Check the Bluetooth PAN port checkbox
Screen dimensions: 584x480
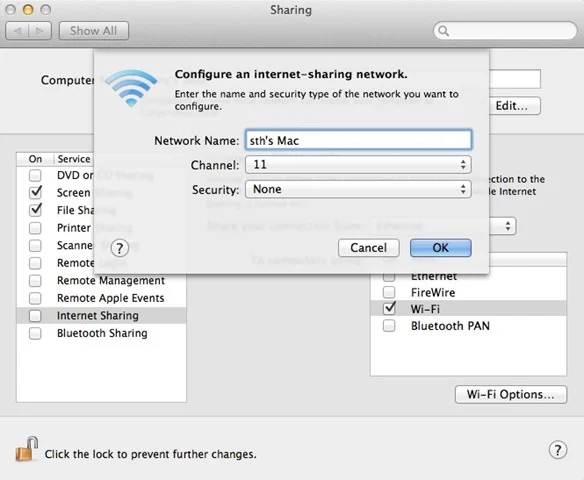click(x=389, y=326)
